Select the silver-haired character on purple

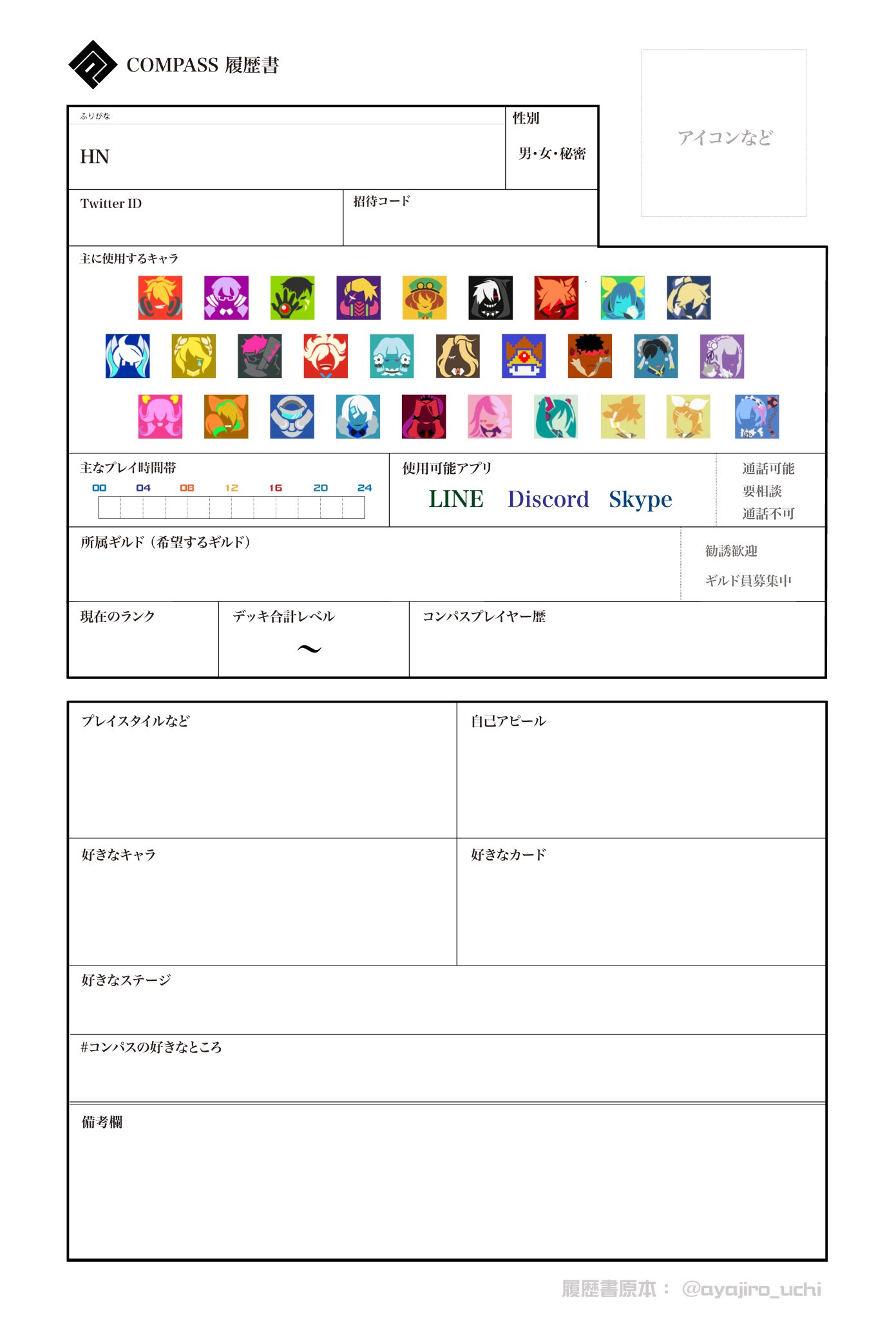coord(722,356)
